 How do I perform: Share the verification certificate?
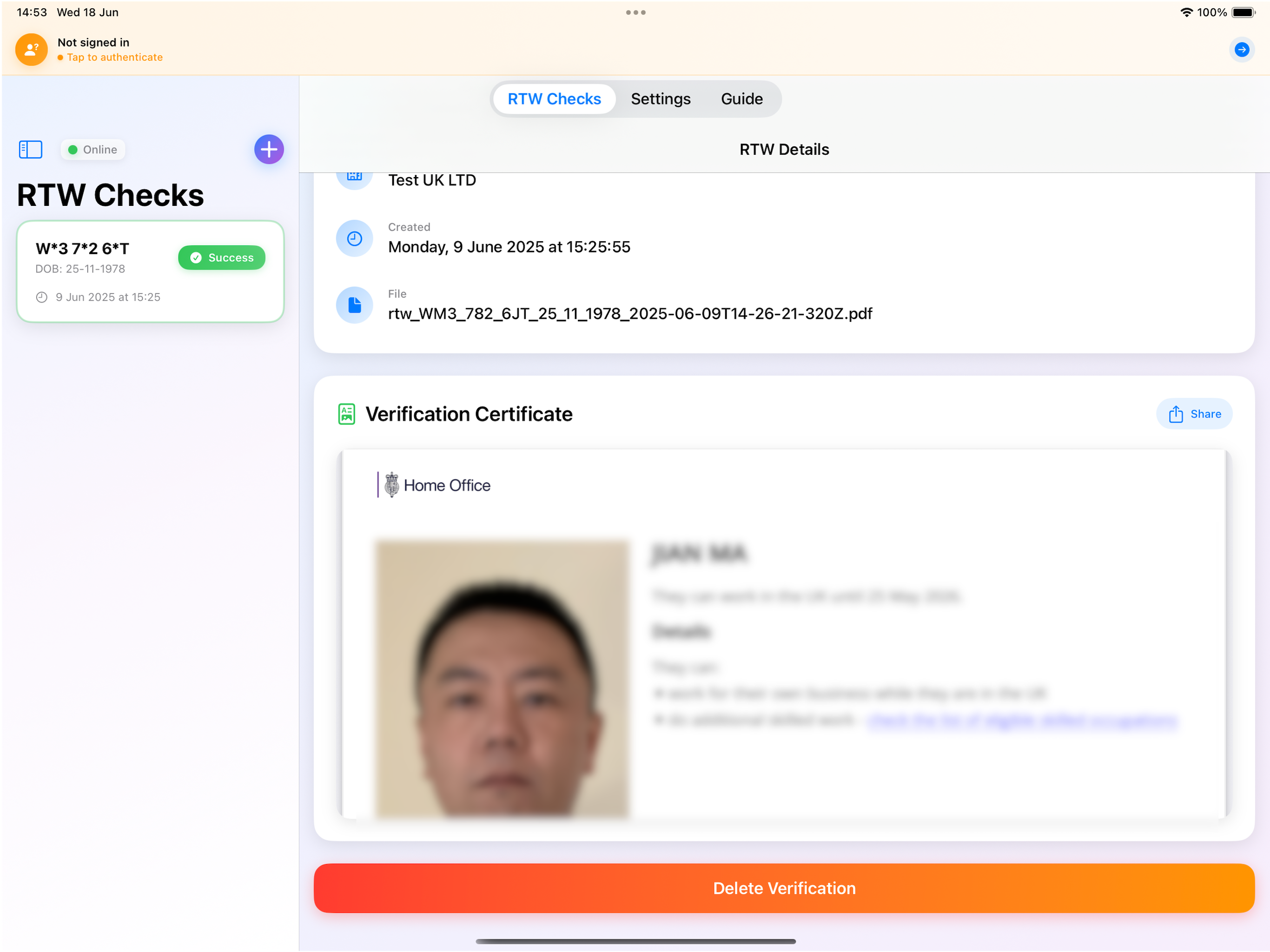pyautogui.click(x=1194, y=413)
